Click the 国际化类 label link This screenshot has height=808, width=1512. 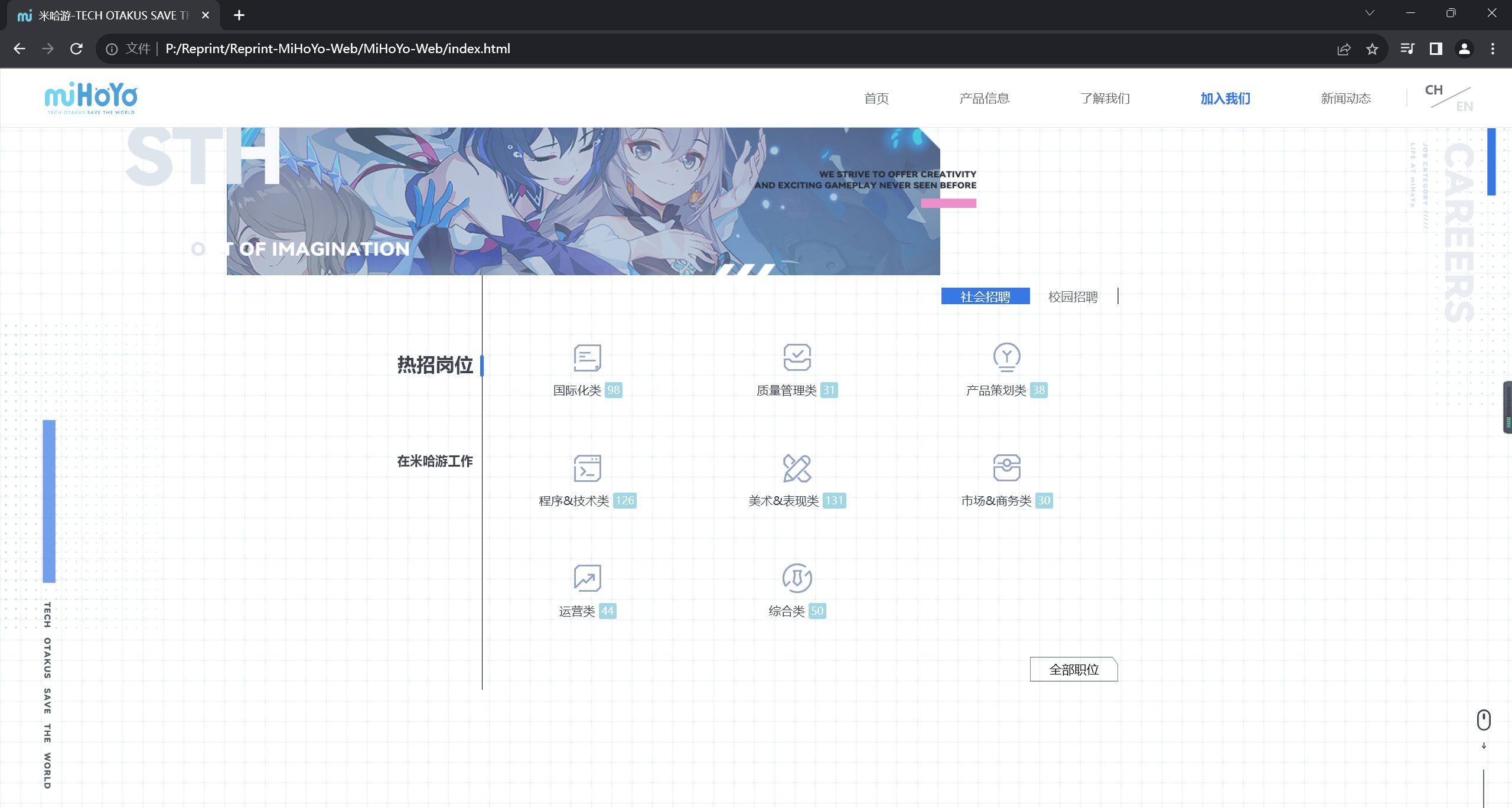click(577, 390)
